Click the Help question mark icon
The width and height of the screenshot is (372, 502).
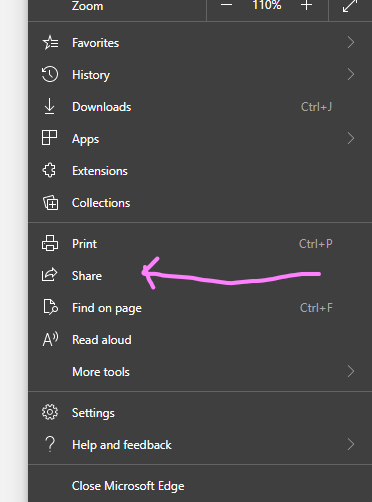point(50,444)
